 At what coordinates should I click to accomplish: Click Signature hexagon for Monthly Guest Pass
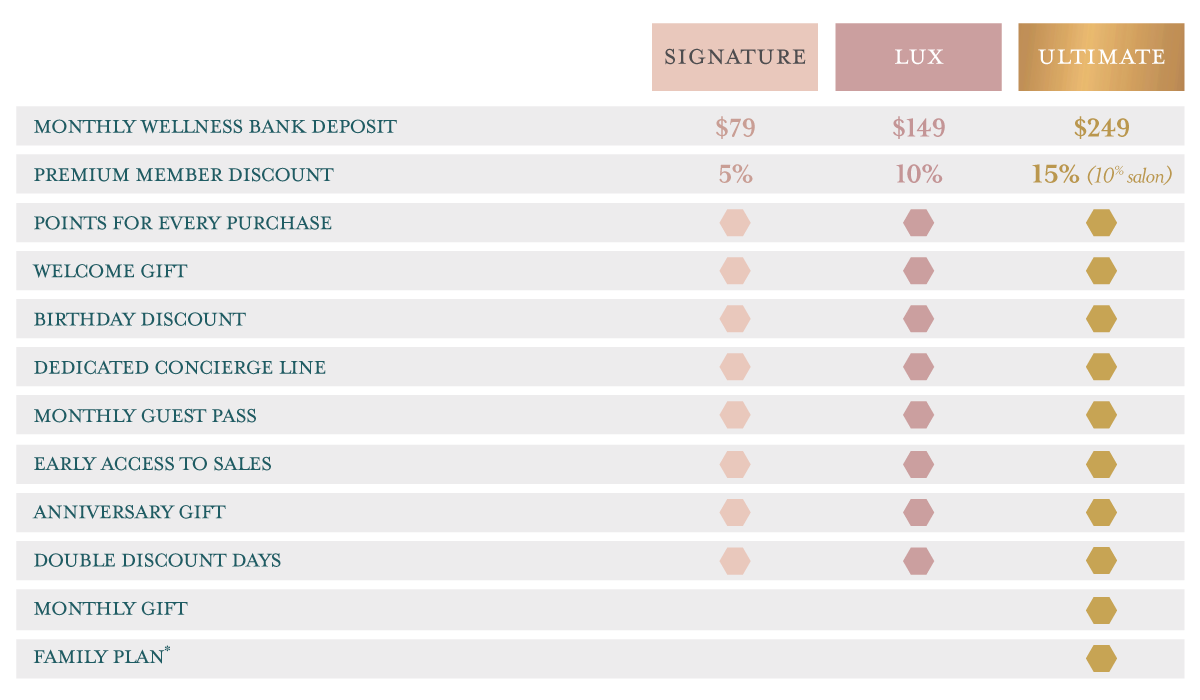coord(735,415)
